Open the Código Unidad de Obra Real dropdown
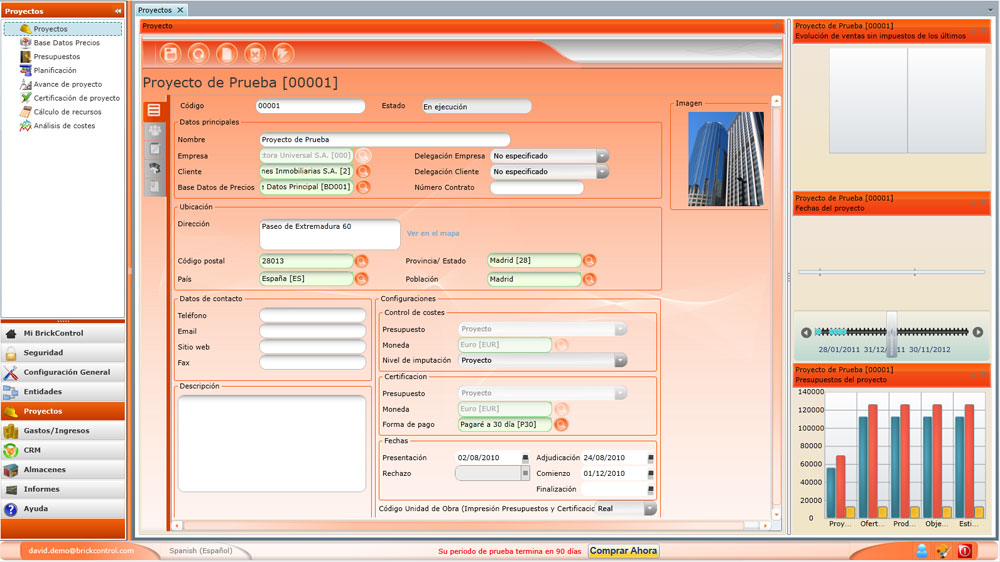The height and width of the screenshot is (562, 1000). (650, 508)
